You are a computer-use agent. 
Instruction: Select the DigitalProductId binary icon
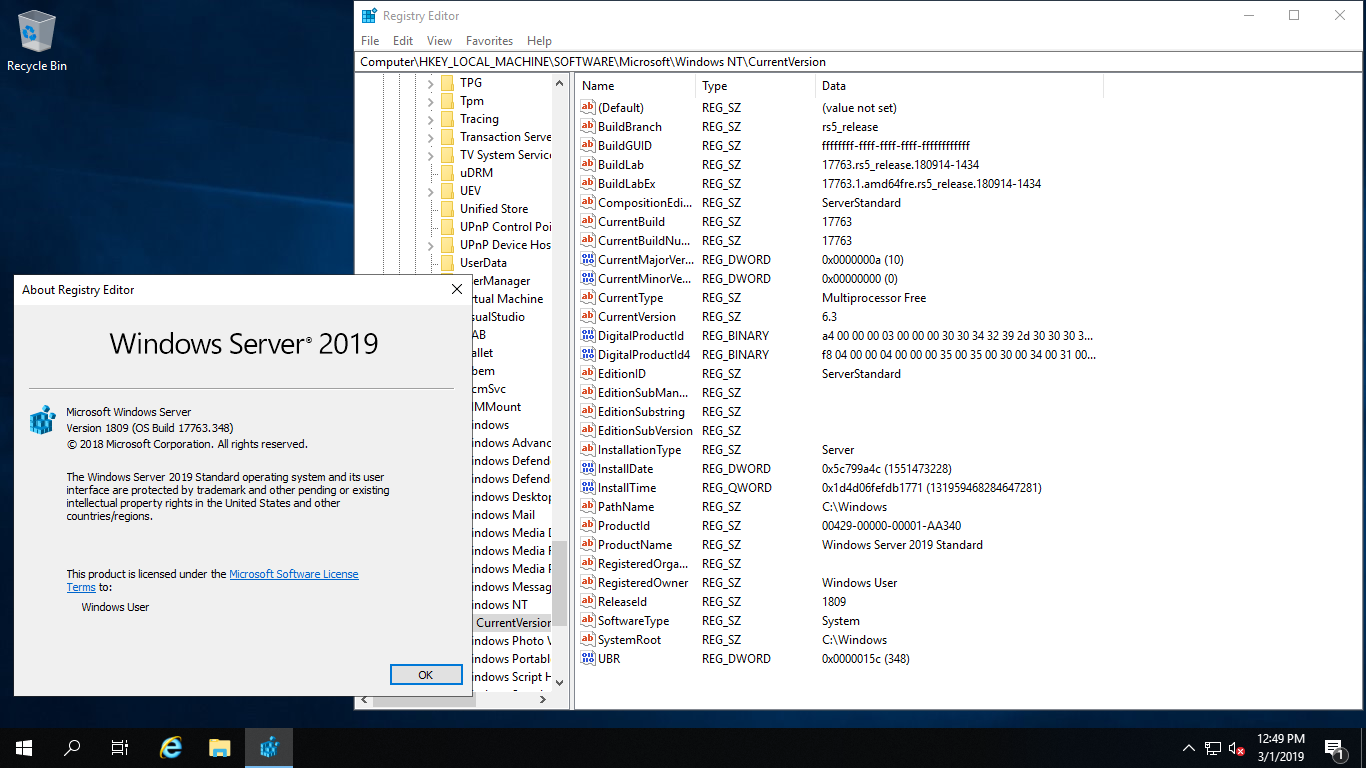(588, 336)
